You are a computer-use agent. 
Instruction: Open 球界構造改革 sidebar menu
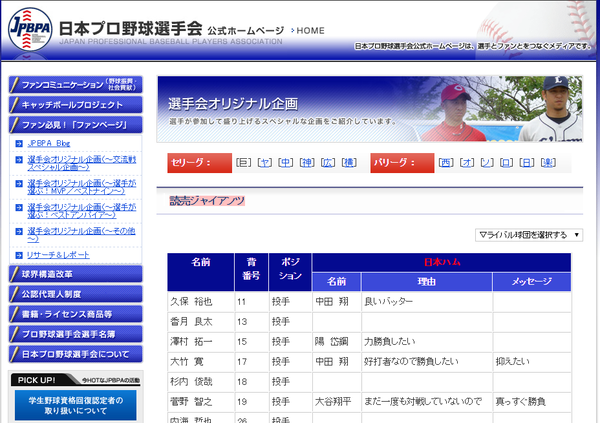(x=76, y=274)
